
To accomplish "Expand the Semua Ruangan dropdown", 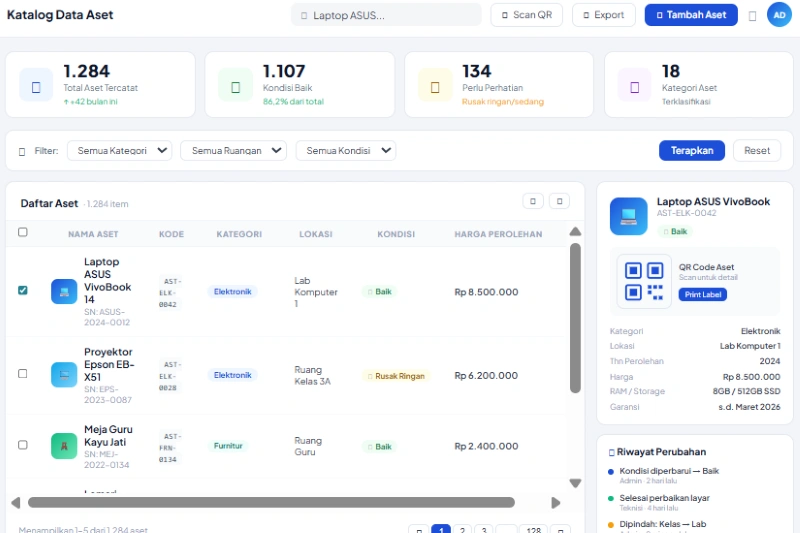I will [233, 150].
